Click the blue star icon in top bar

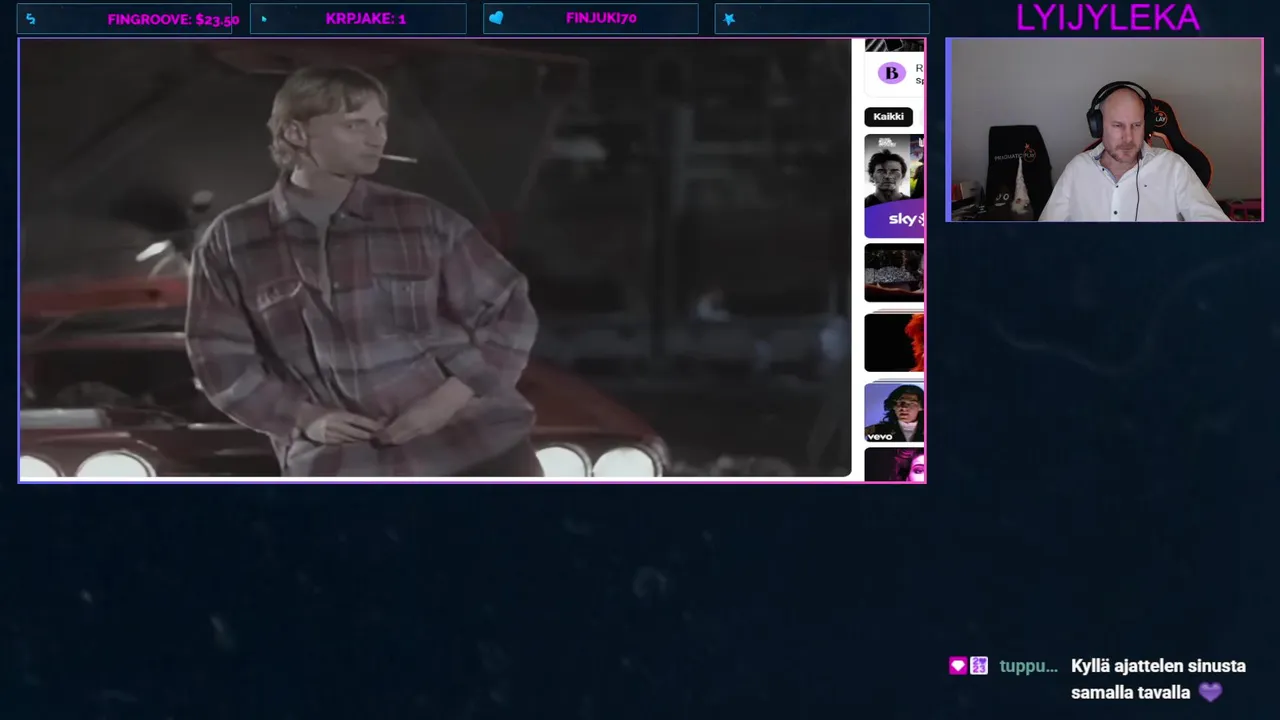tap(729, 19)
